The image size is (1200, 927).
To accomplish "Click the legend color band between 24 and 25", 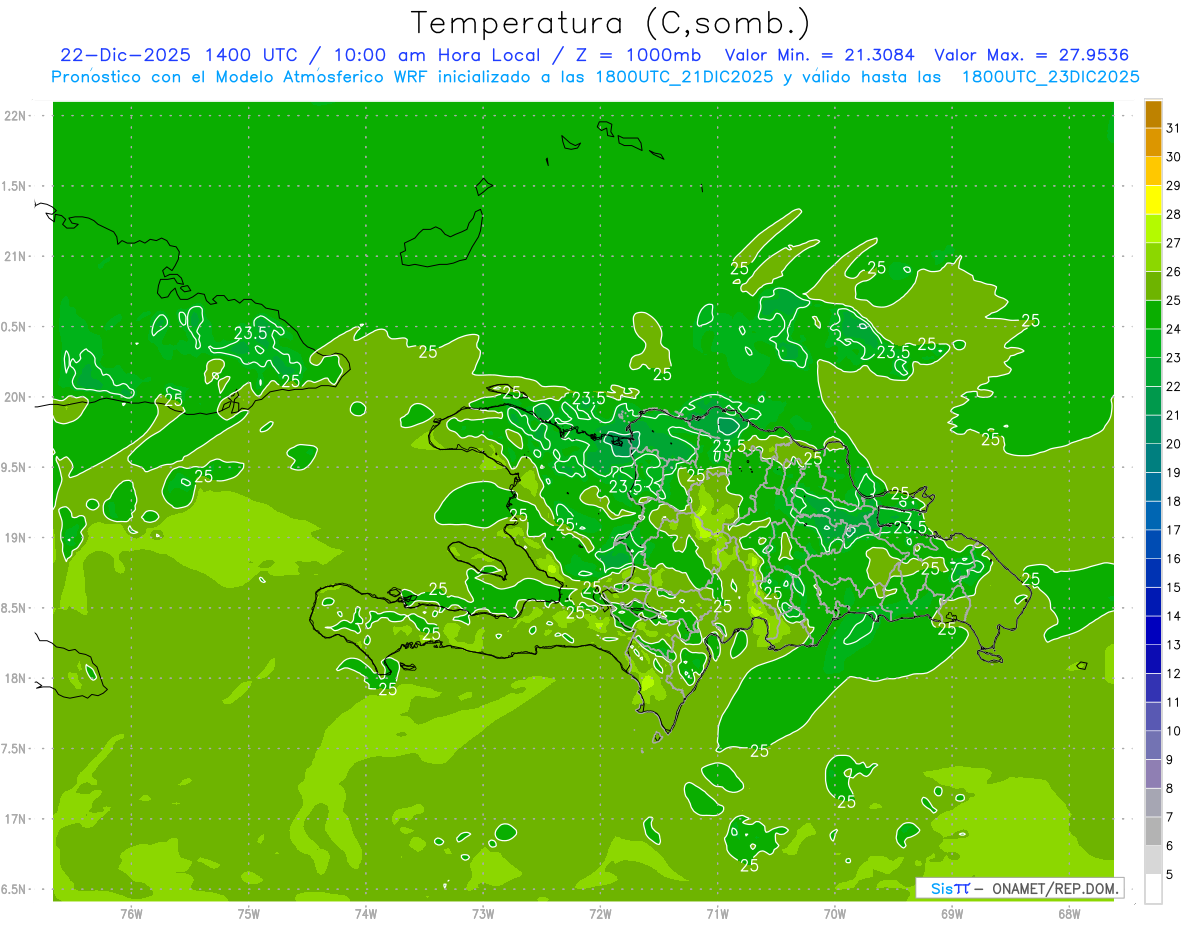I will 1153,315.
